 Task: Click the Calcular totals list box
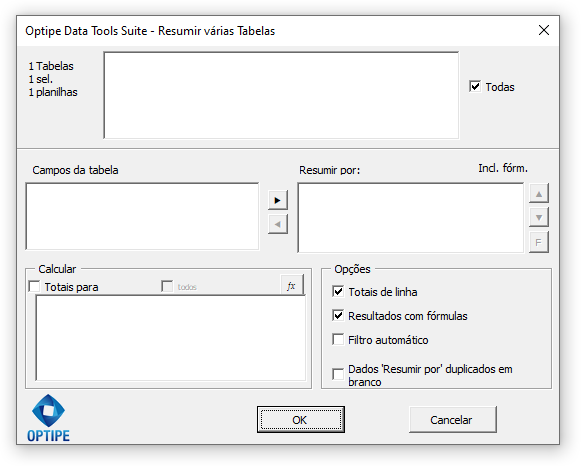(x=171, y=338)
